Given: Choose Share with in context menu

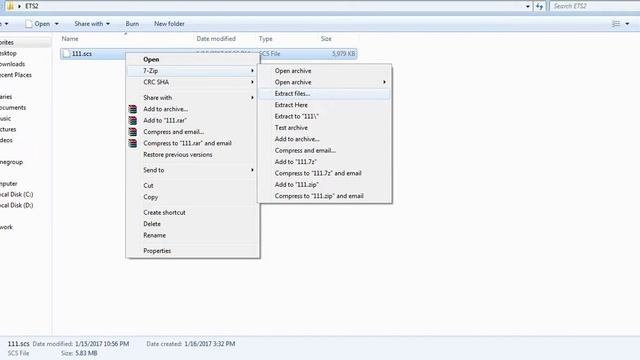Looking at the screenshot, I should coord(193,98).
